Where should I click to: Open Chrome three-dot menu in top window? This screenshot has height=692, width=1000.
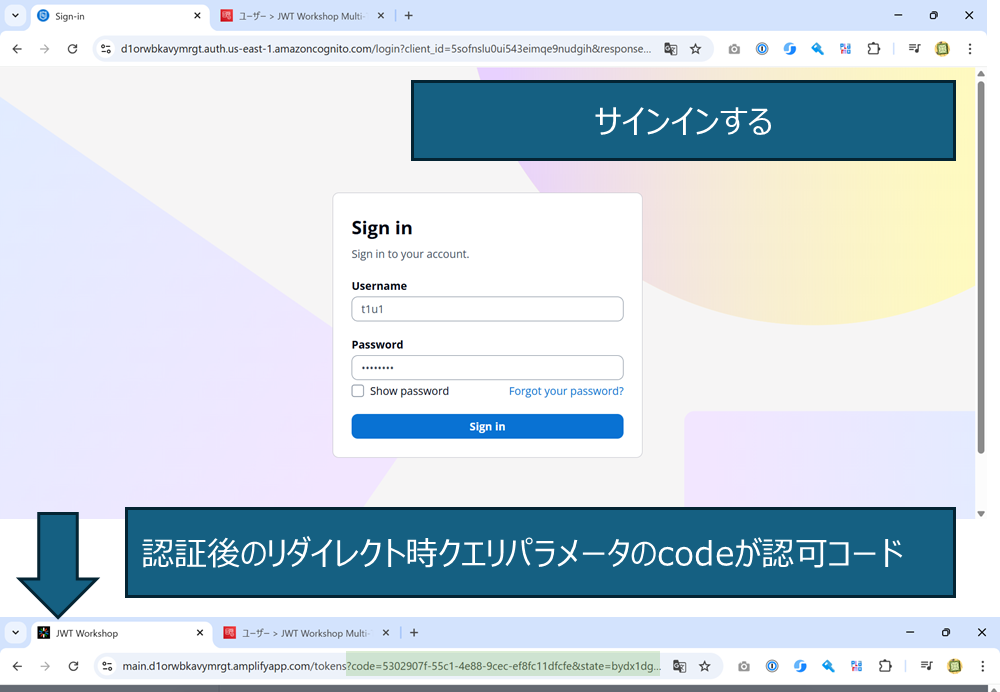(970, 48)
